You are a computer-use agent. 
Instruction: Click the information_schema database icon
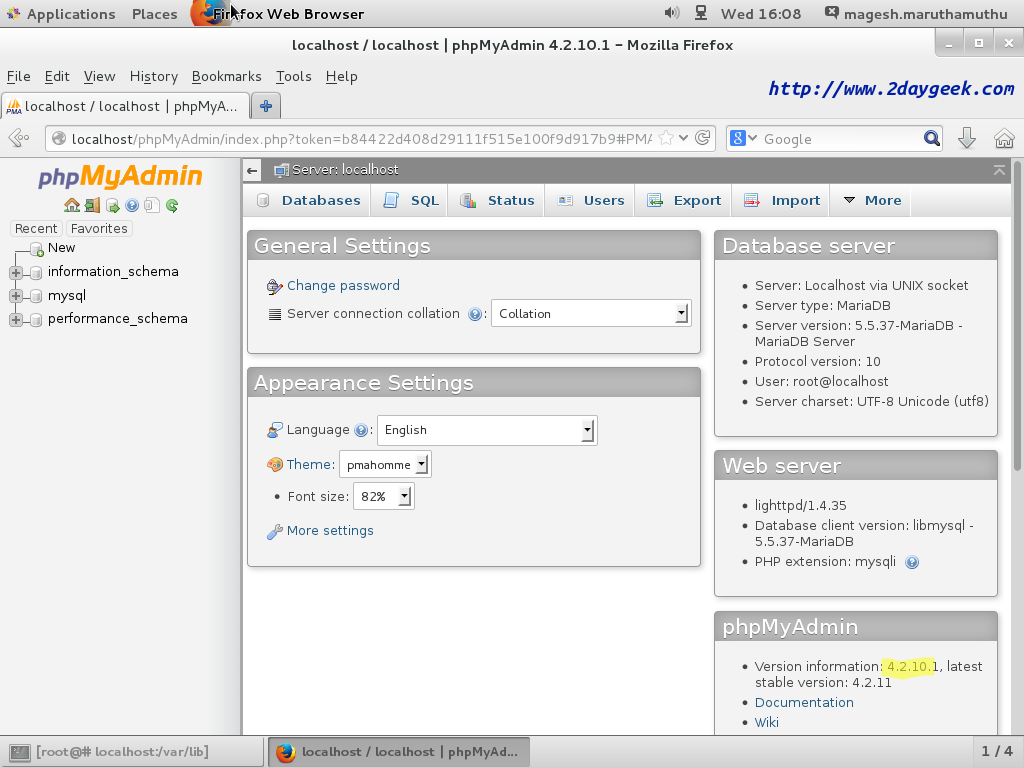[x=37, y=272]
